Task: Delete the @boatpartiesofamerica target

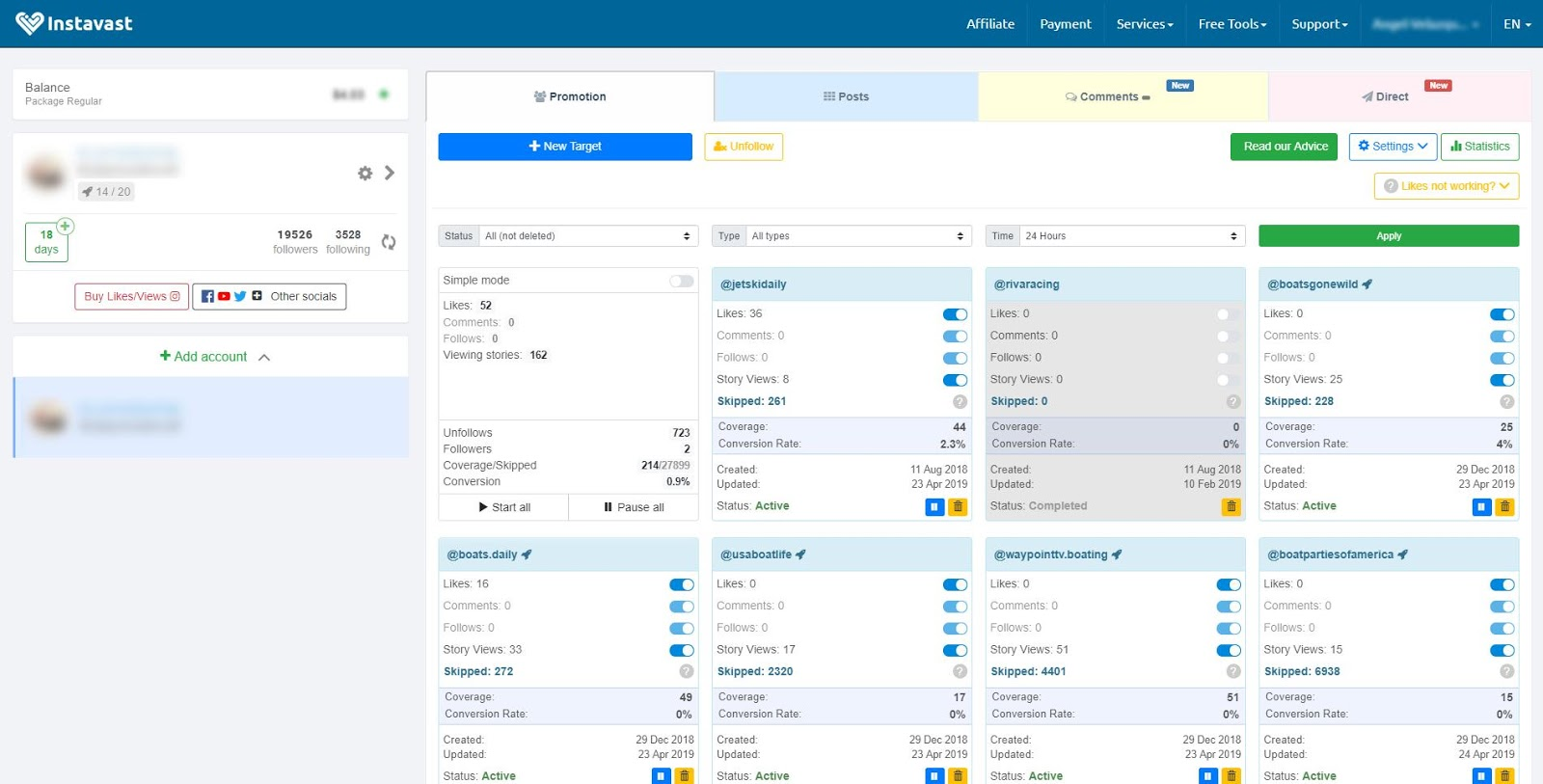Action: coord(1504,775)
